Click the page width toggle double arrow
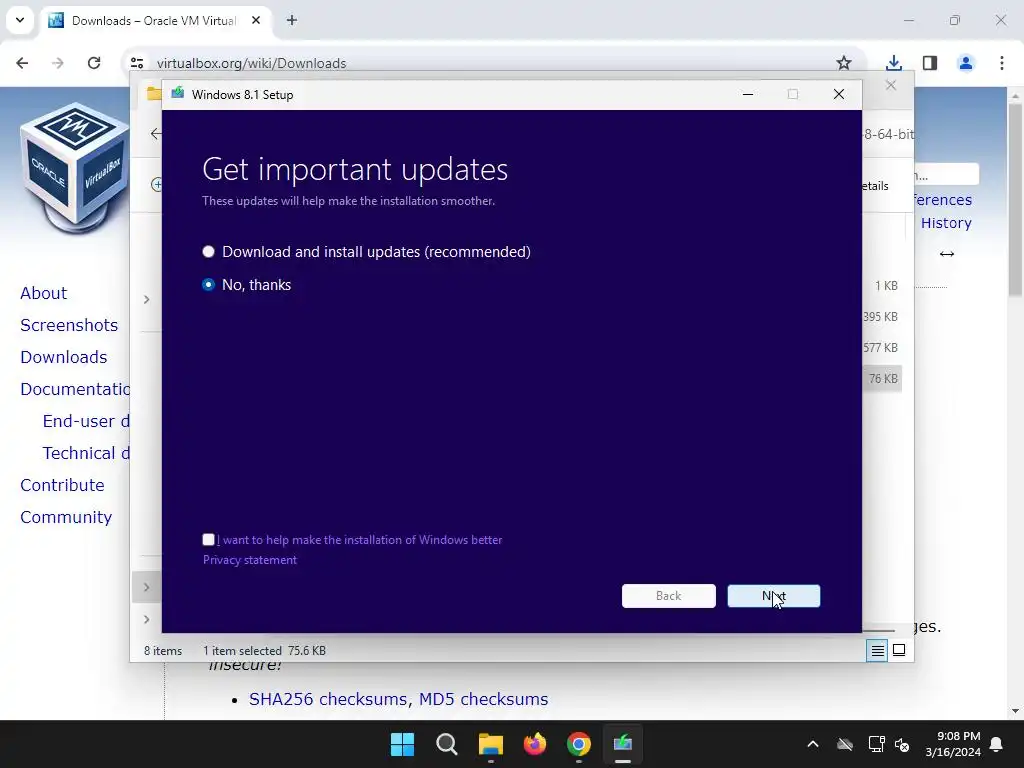The image size is (1024, 768). pyautogui.click(x=947, y=254)
